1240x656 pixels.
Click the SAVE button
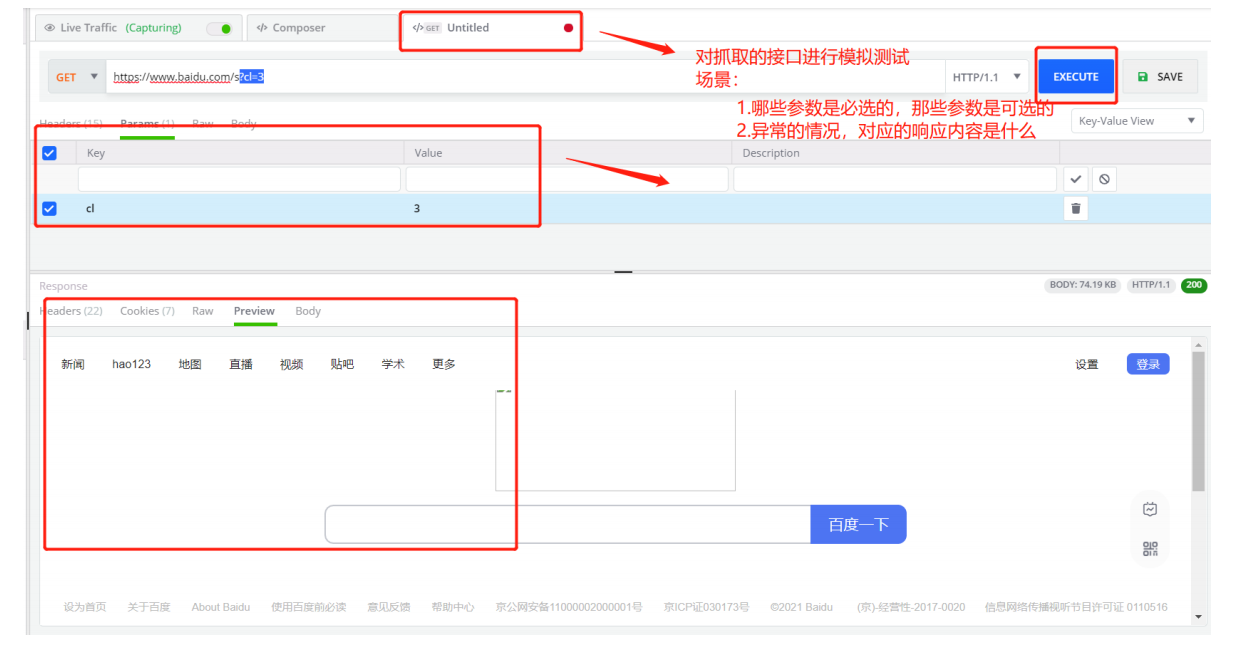click(1160, 77)
